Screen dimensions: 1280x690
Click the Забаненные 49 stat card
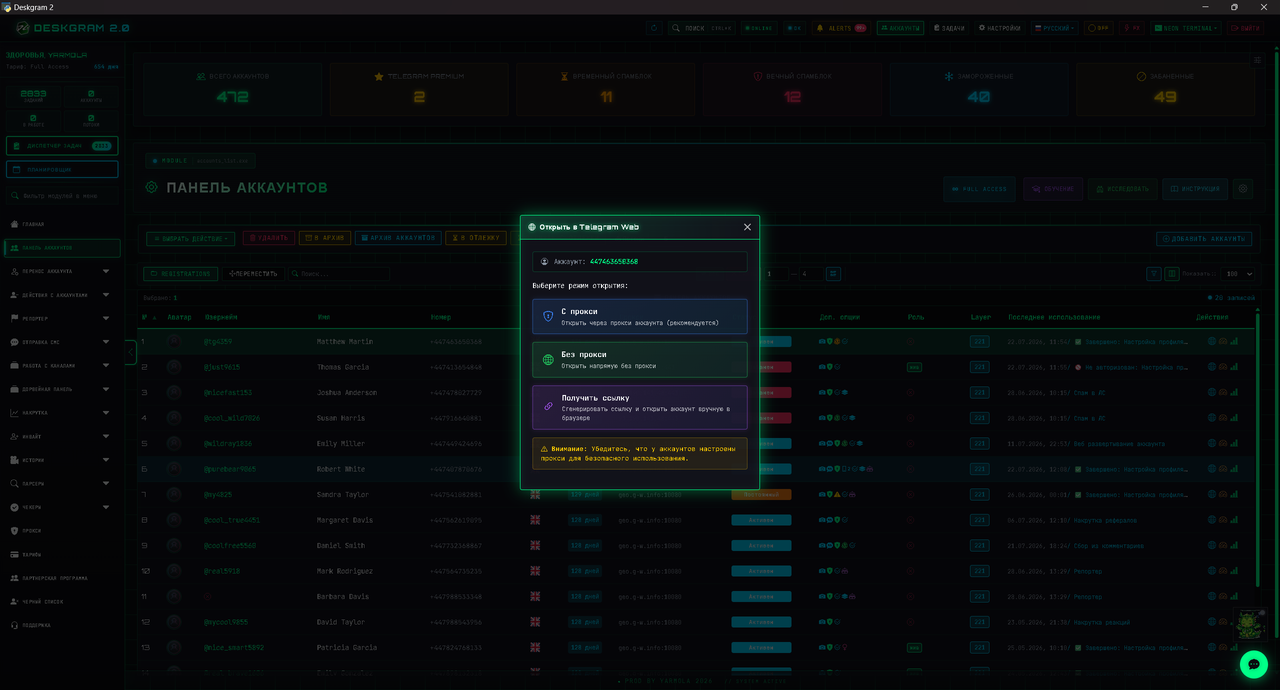coord(1165,89)
